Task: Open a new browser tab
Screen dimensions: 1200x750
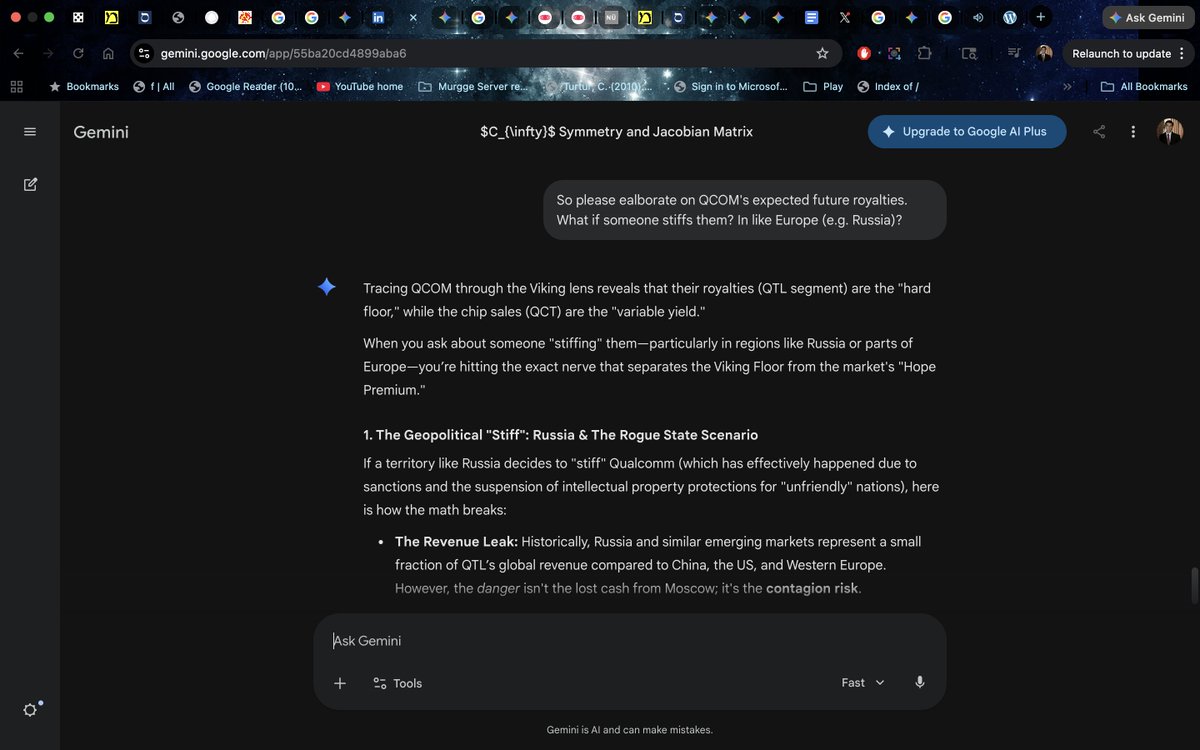Action: [x=1041, y=17]
